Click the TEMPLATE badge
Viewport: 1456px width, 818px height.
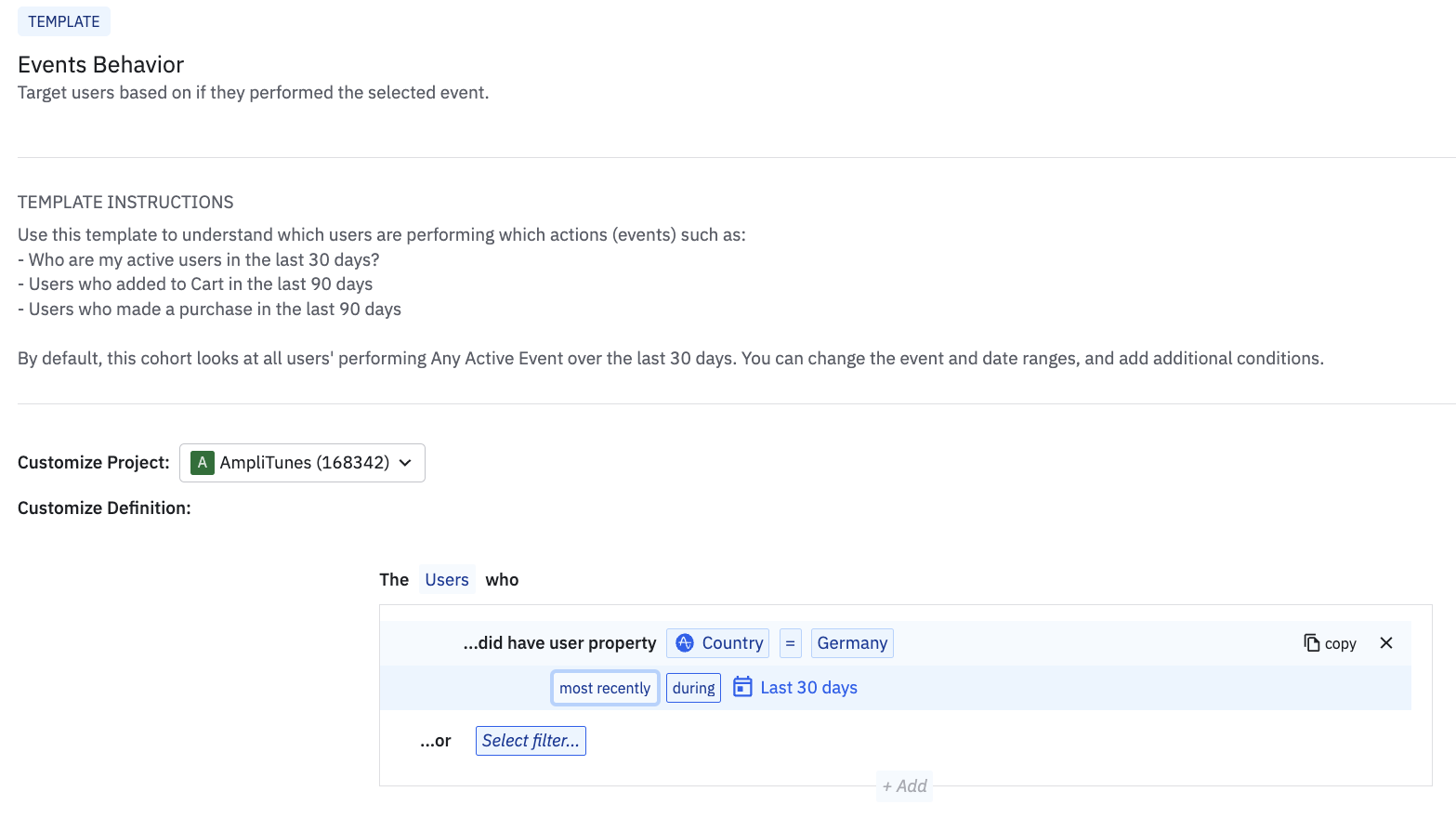[64, 21]
